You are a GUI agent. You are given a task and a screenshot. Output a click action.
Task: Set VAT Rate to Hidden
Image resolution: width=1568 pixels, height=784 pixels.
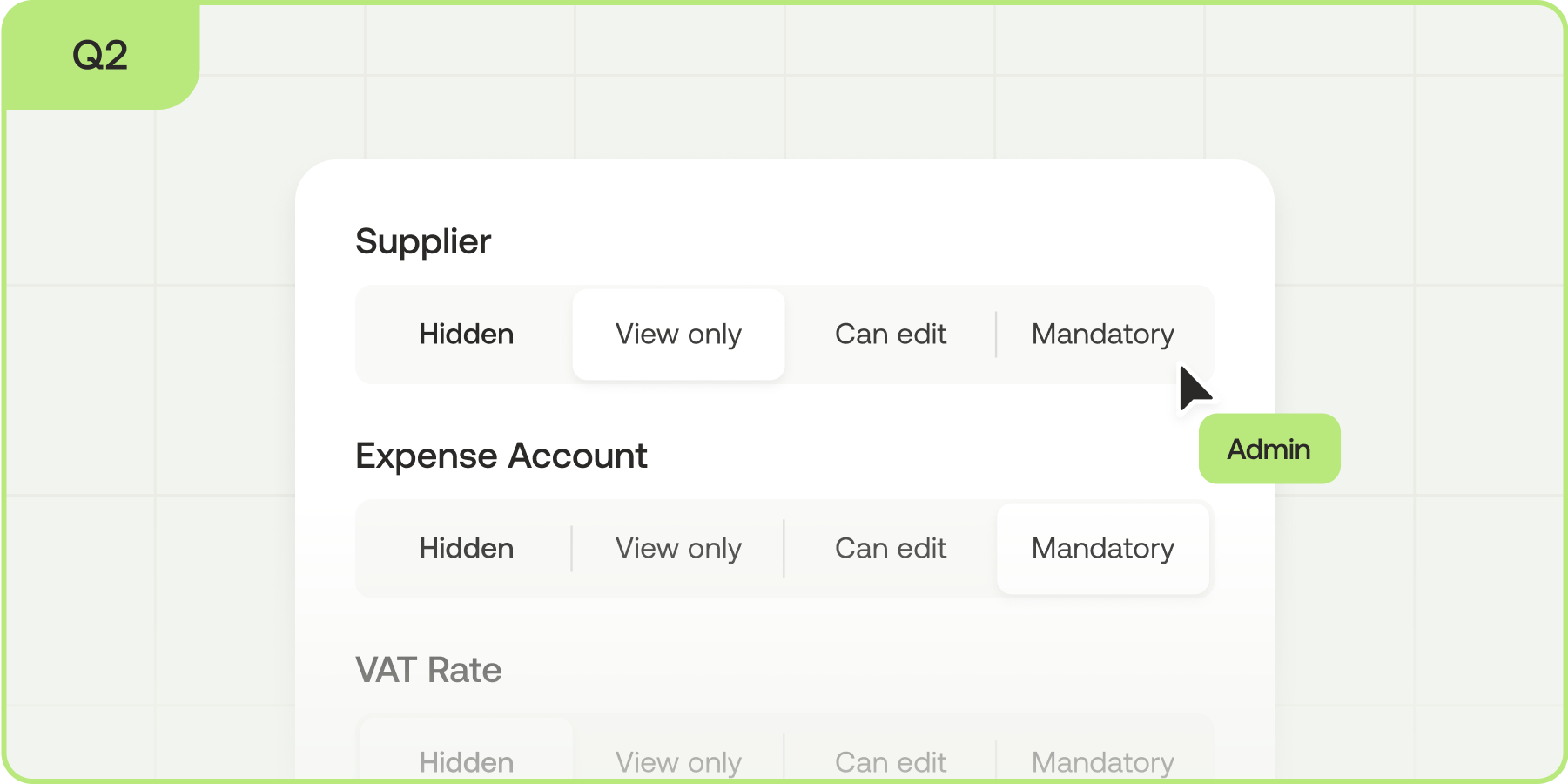pyautogui.click(x=466, y=761)
